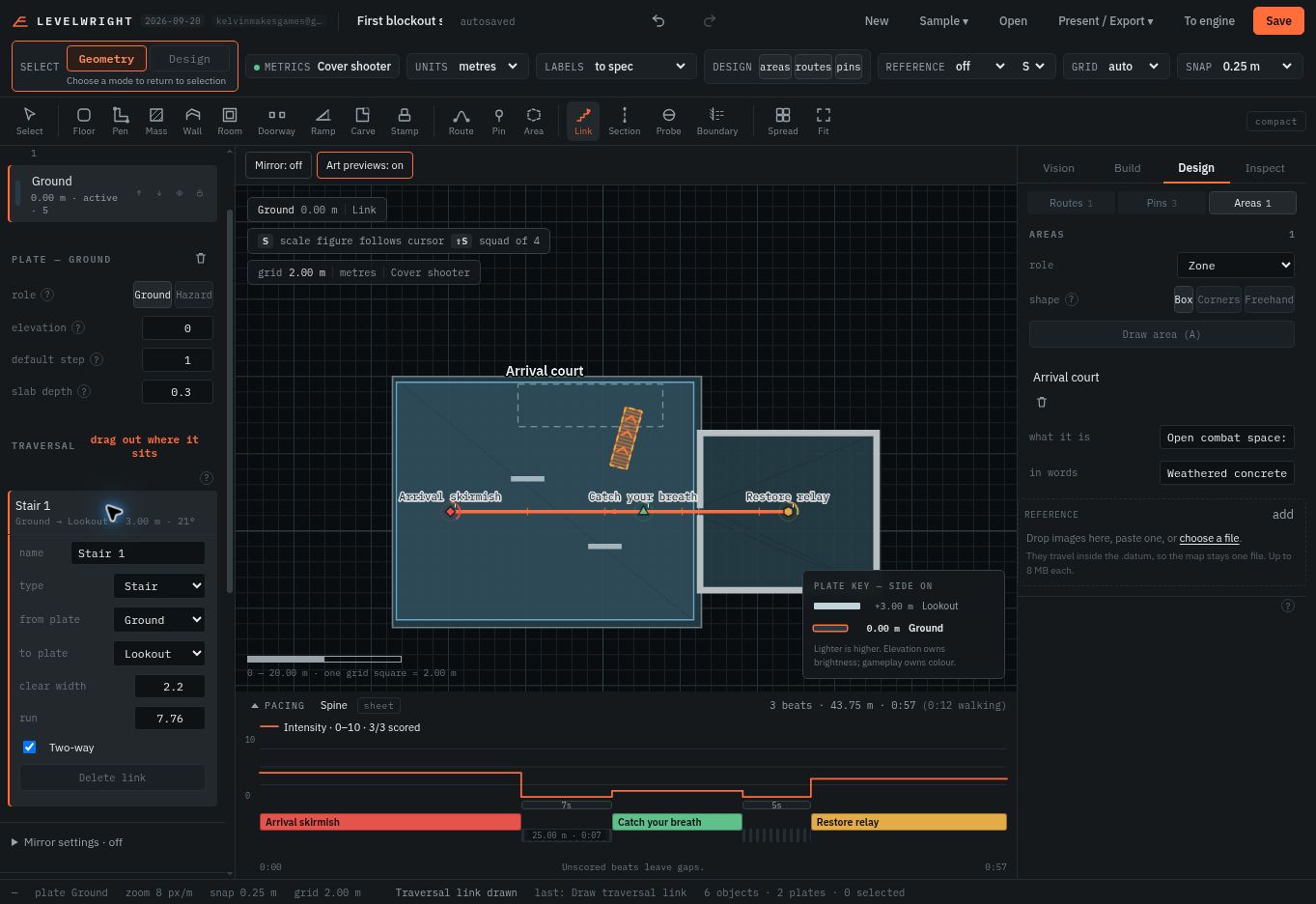Select the Pin tool
Viewport: 1316px width, 904px height.
pyautogui.click(x=498, y=121)
